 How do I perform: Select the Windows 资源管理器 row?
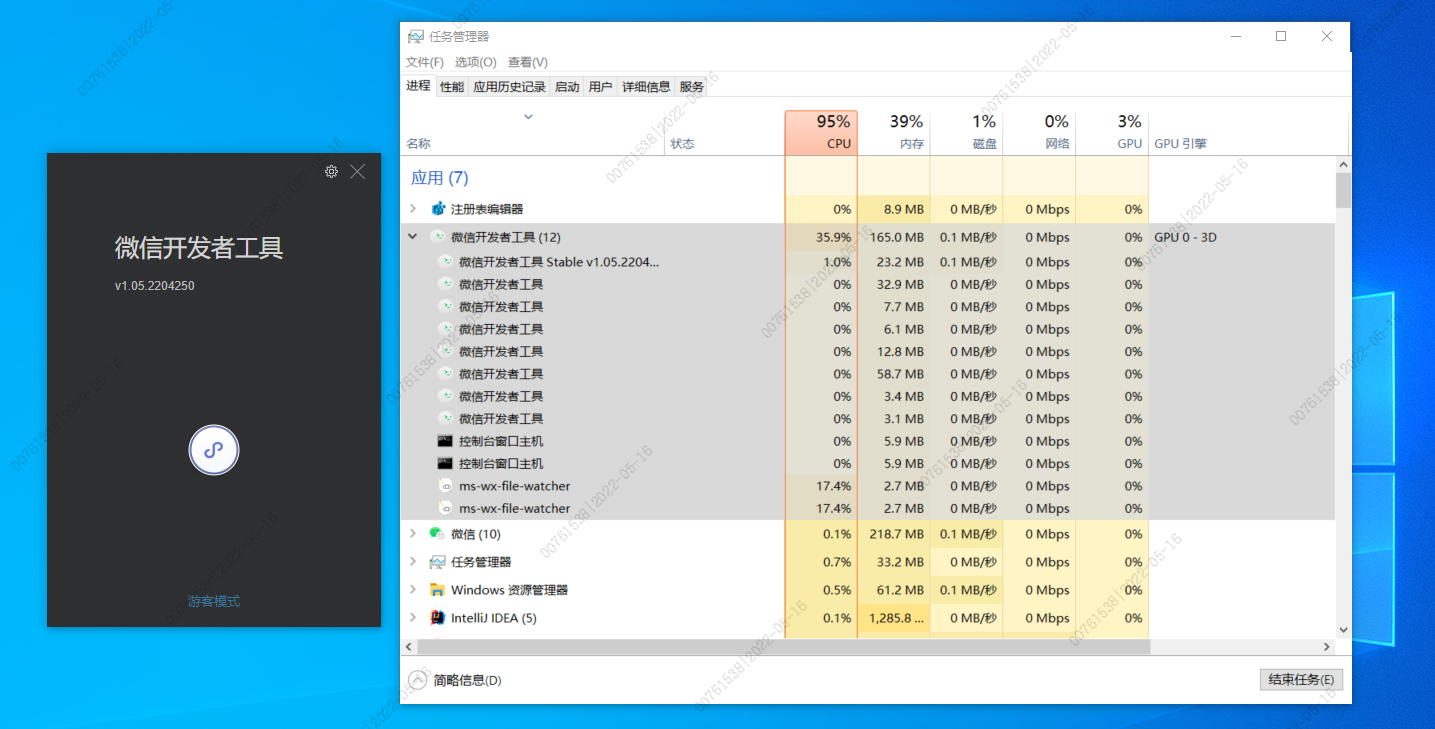(867, 590)
